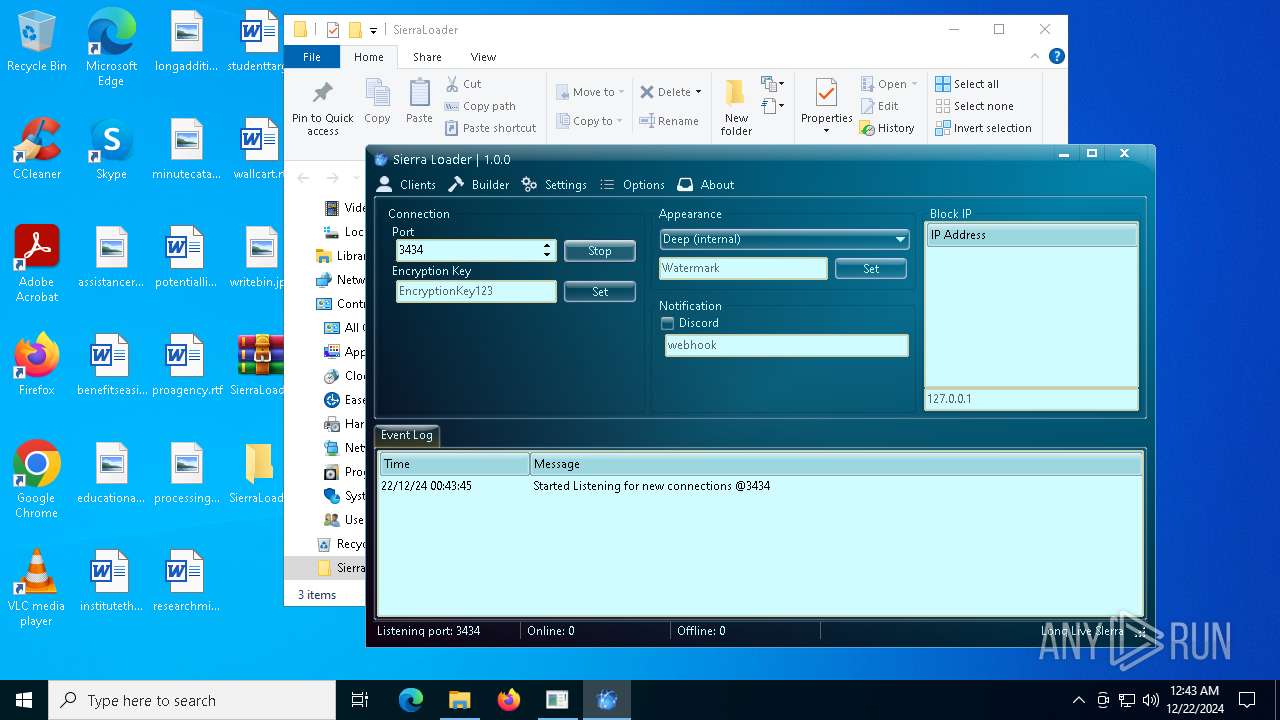Click the Online: 0 status entry
This screenshot has height=720, width=1280.
click(551, 631)
